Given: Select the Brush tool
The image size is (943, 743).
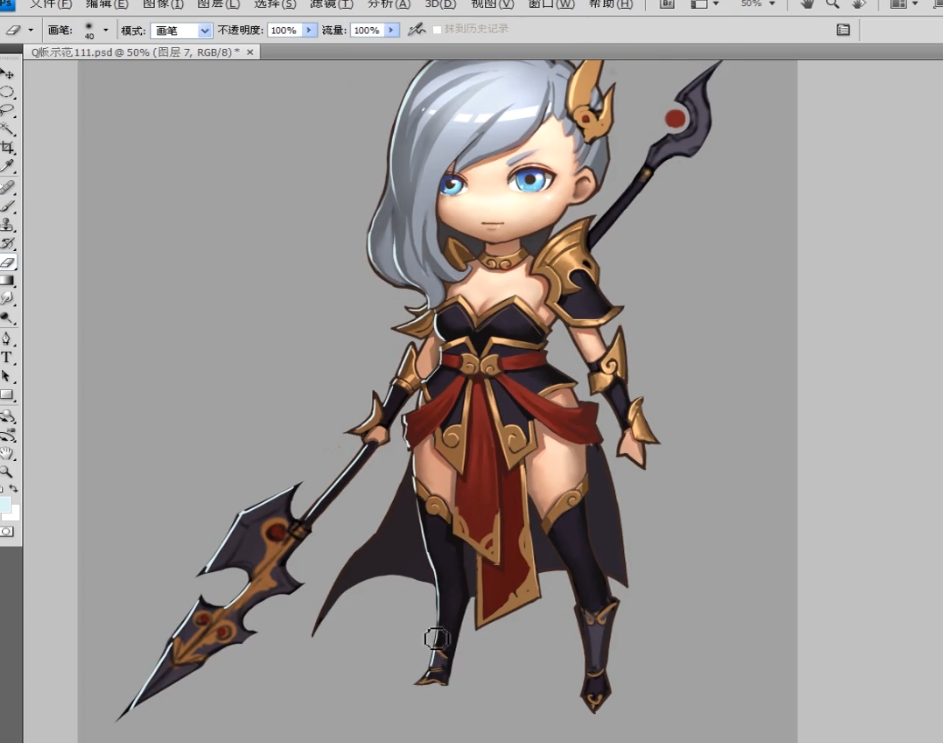Looking at the screenshot, I should click(x=7, y=206).
